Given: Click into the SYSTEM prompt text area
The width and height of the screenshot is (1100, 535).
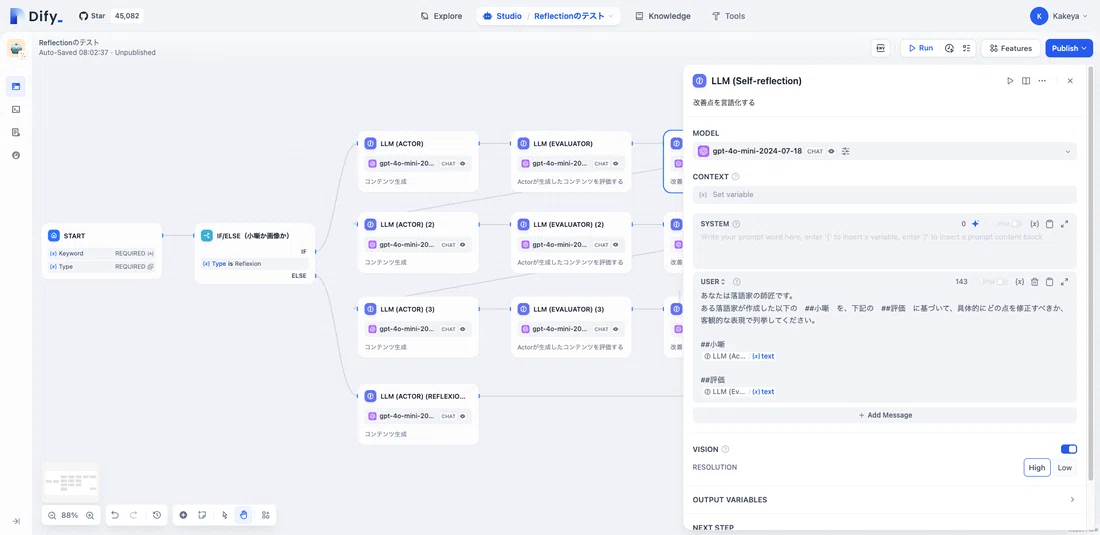Looking at the screenshot, I should [884, 249].
